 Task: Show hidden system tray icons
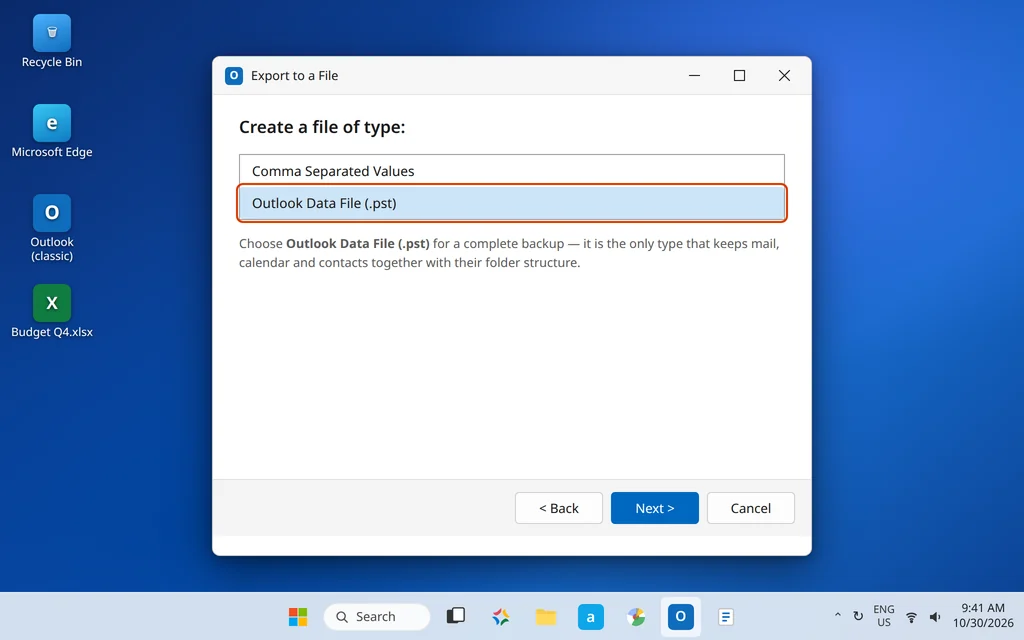pyautogui.click(x=837, y=616)
